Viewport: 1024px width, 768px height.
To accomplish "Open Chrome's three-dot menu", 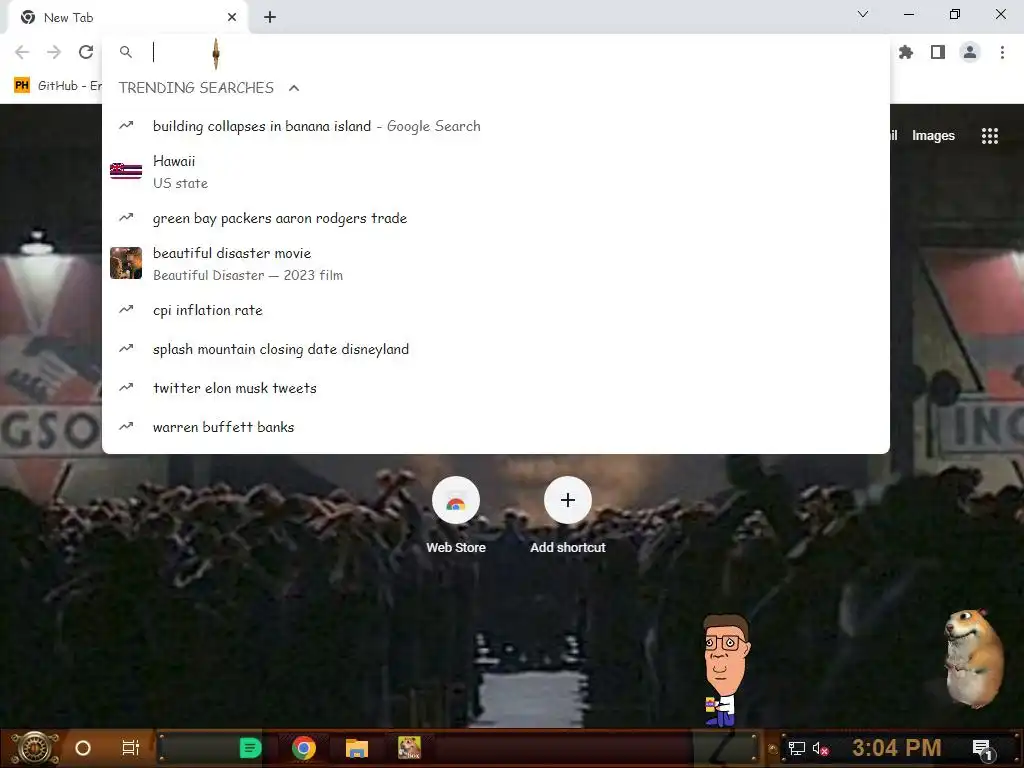I will point(1002,52).
